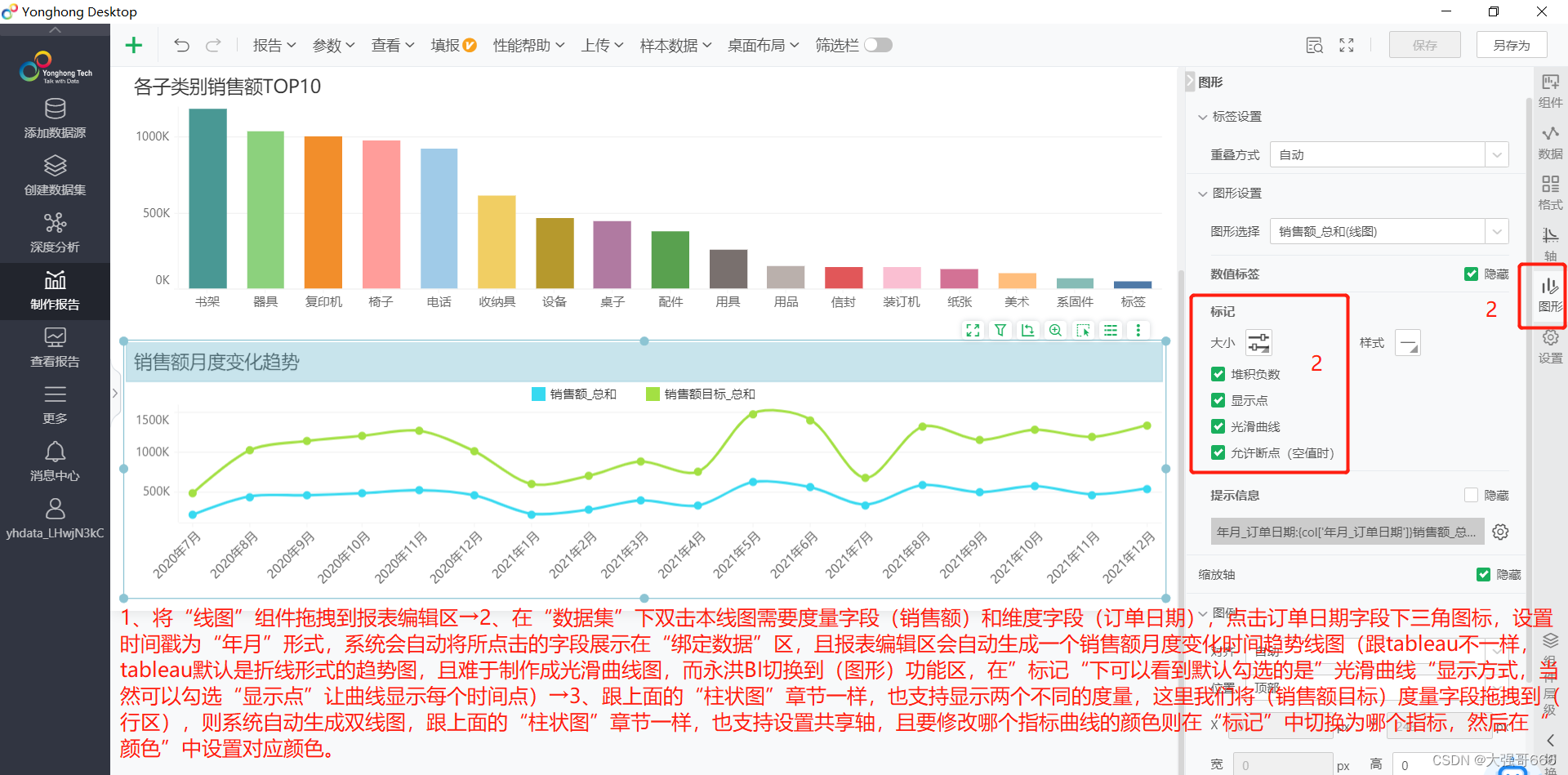Image resolution: width=1568 pixels, height=775 pixels.
Task: Click the 另存为 button
Action: tap(1512, 45)
